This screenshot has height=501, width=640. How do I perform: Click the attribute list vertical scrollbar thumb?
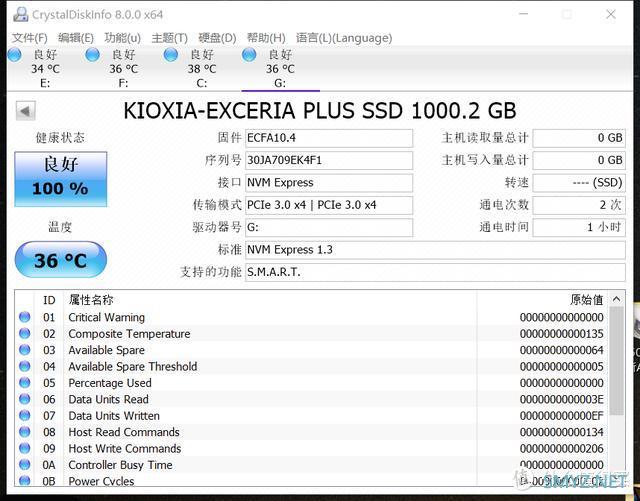616,361
